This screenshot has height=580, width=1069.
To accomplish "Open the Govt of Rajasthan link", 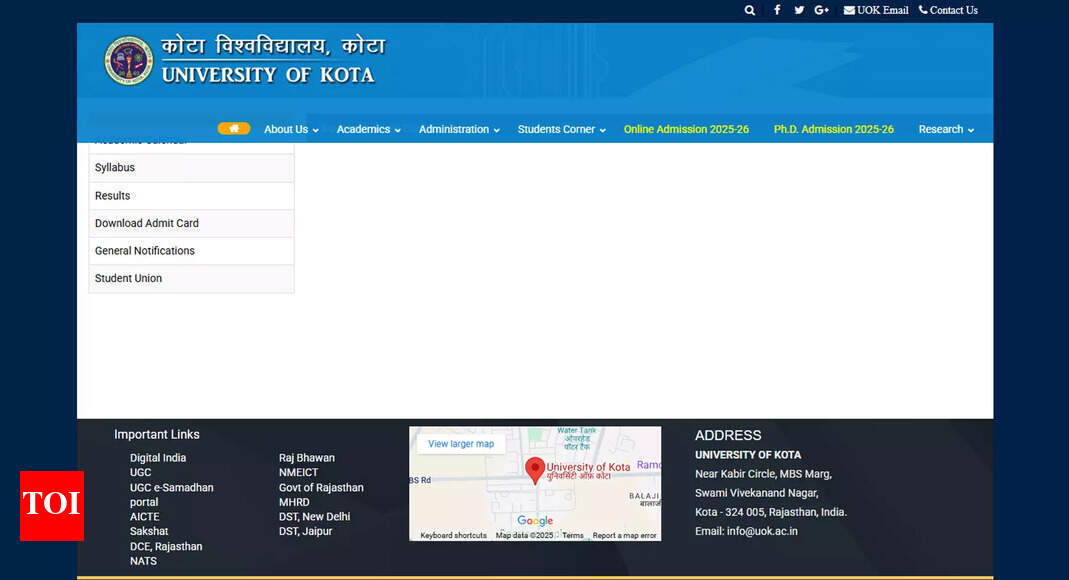I will click(x=321, y=488).
